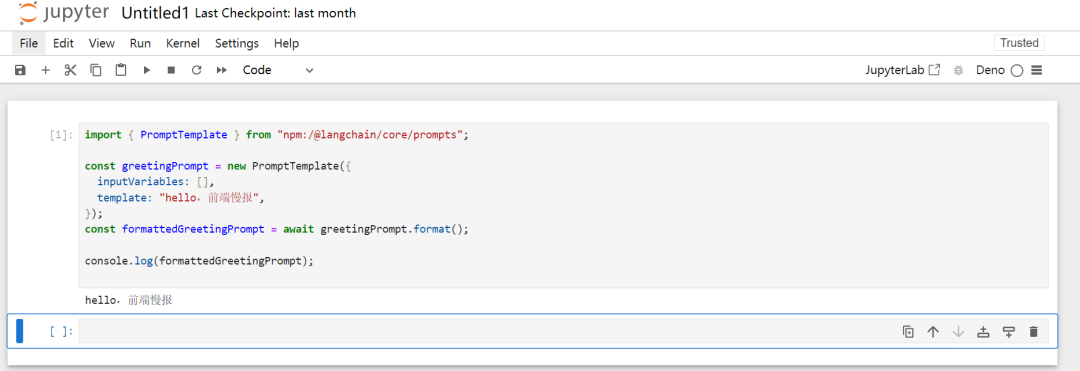The image size is (1080, 371).
Task: Delete the empty cell with the trash icon
Action: coord(1033,332)
